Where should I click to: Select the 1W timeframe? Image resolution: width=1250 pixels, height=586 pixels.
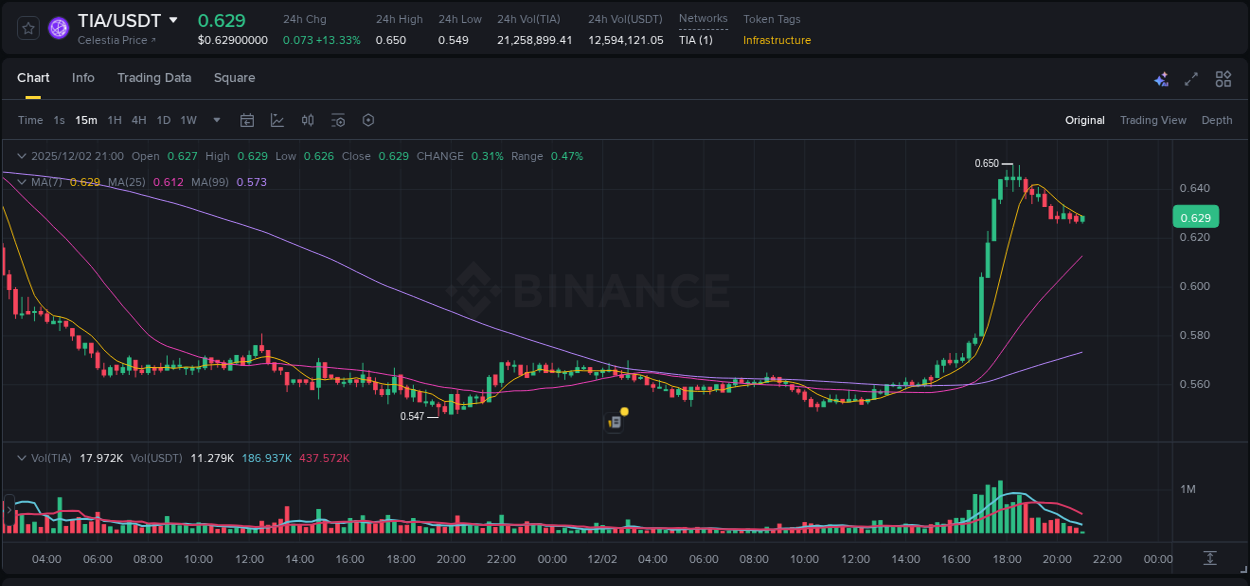pyautogui.click(x=188, y=120)
